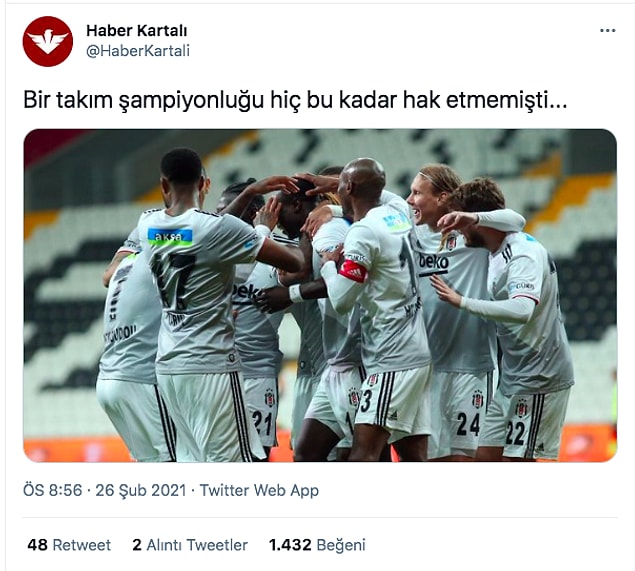The width and height of the screenshot is (635, 571).
Task: Open the Twitter Web App source link
Action: tap(259, 490)
